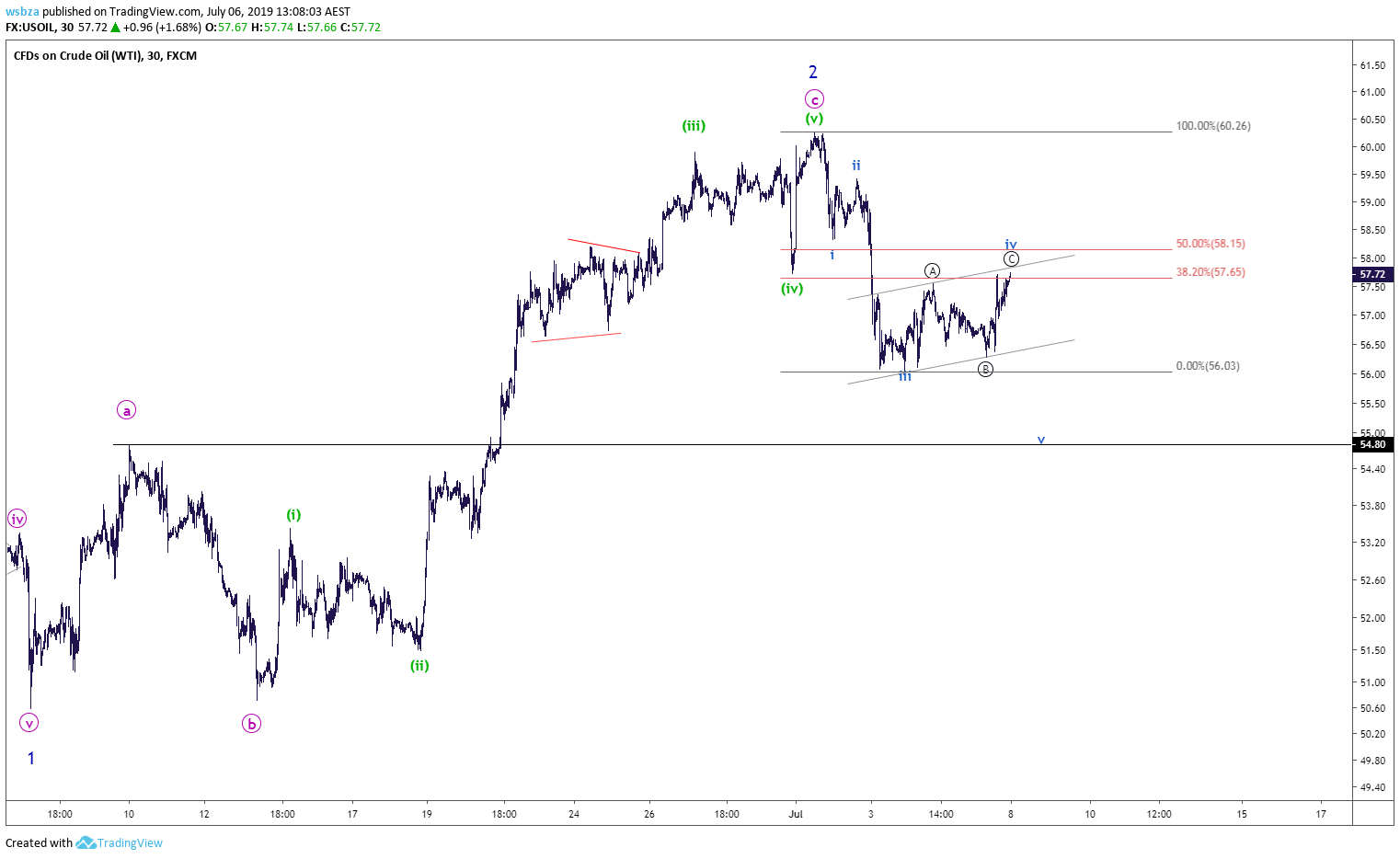
Task: Click the '19' date on time axis
Action: (427, 814)
